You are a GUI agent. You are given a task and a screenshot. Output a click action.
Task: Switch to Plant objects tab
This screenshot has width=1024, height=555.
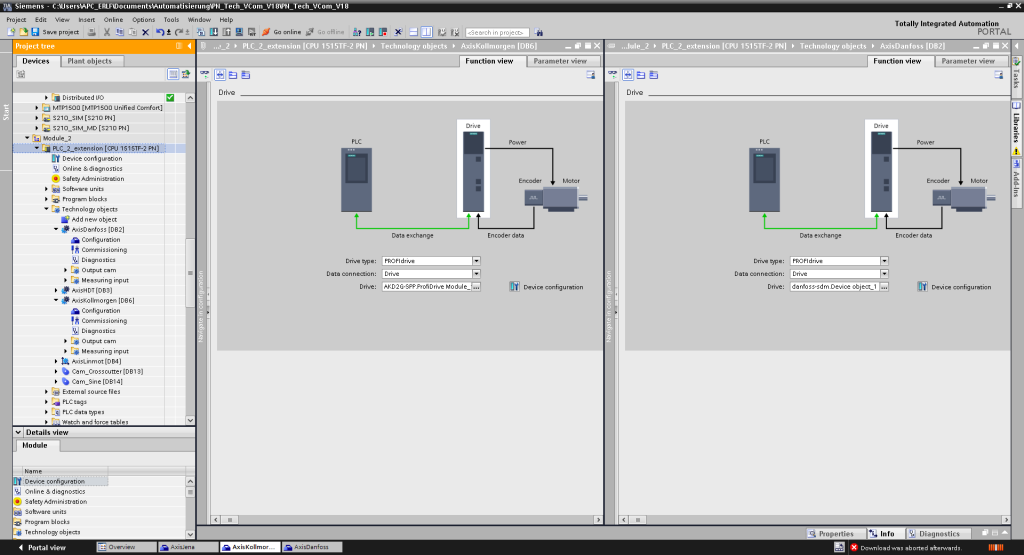(89, 61)
